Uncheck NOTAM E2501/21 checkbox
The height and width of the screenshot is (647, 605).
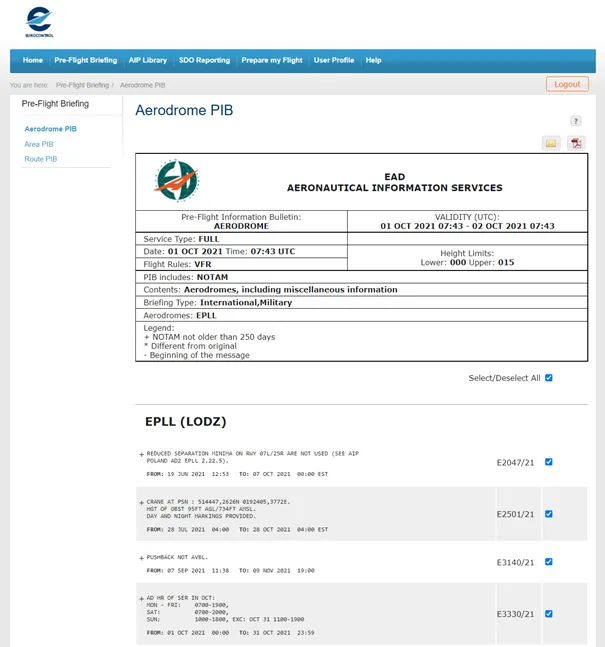(x=548, y=514)
